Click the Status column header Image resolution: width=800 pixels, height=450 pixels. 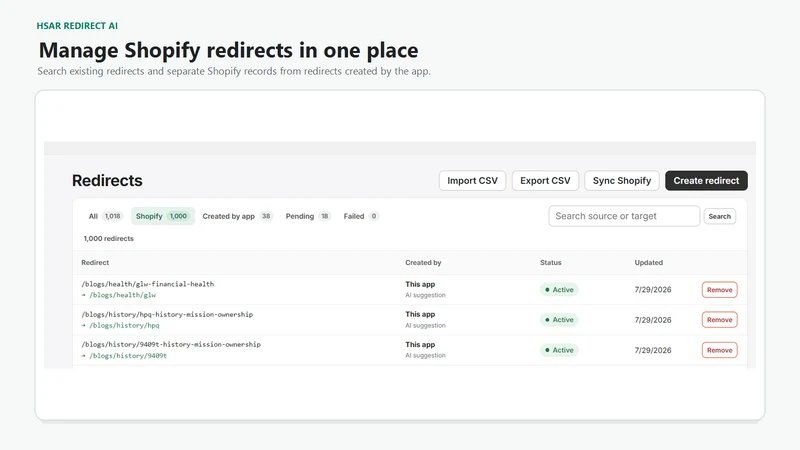(x=551, y=263)
